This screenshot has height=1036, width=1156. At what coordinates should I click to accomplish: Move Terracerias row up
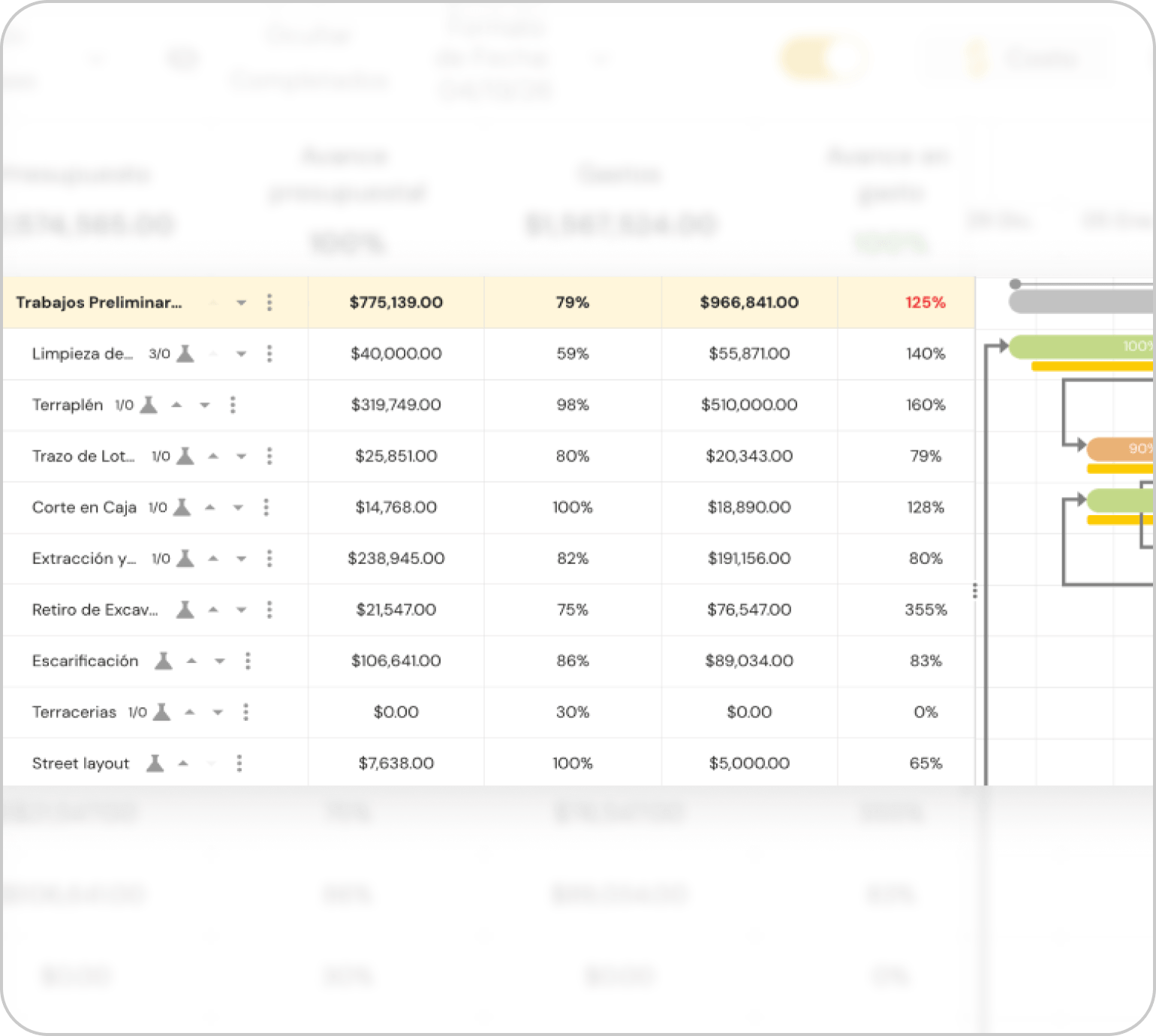[190, 712]
